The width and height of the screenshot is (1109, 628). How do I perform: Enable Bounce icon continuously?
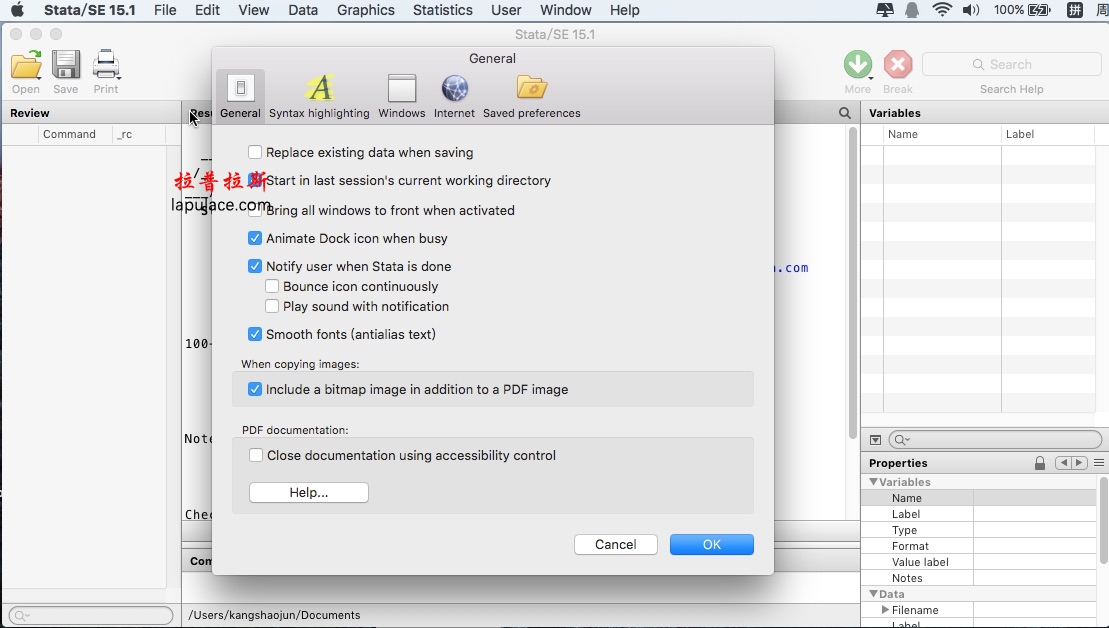click(272, 286)
